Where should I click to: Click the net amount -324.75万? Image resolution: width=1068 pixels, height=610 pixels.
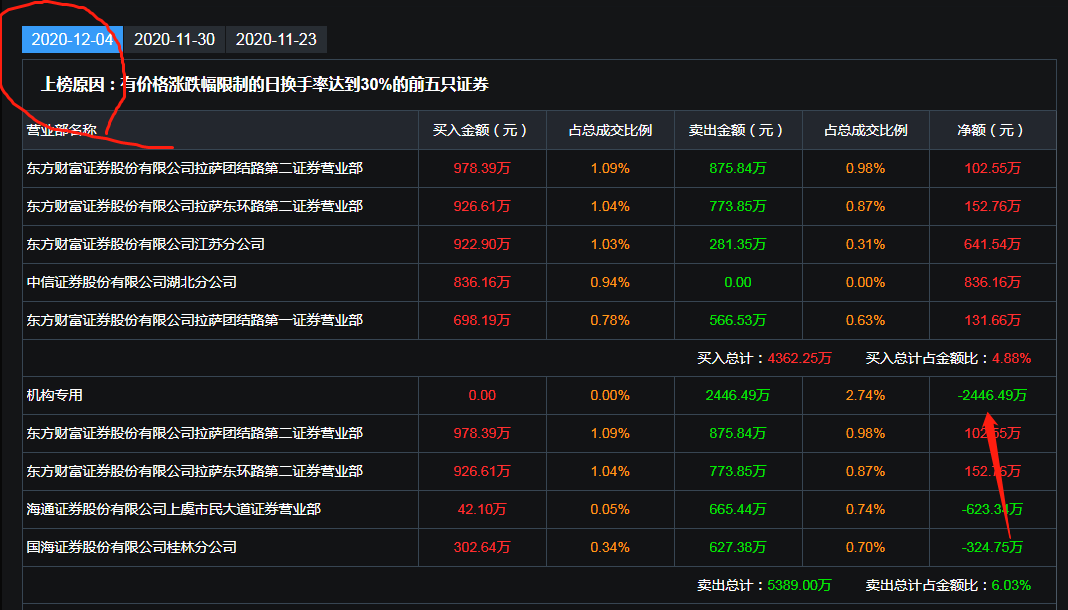992,547
